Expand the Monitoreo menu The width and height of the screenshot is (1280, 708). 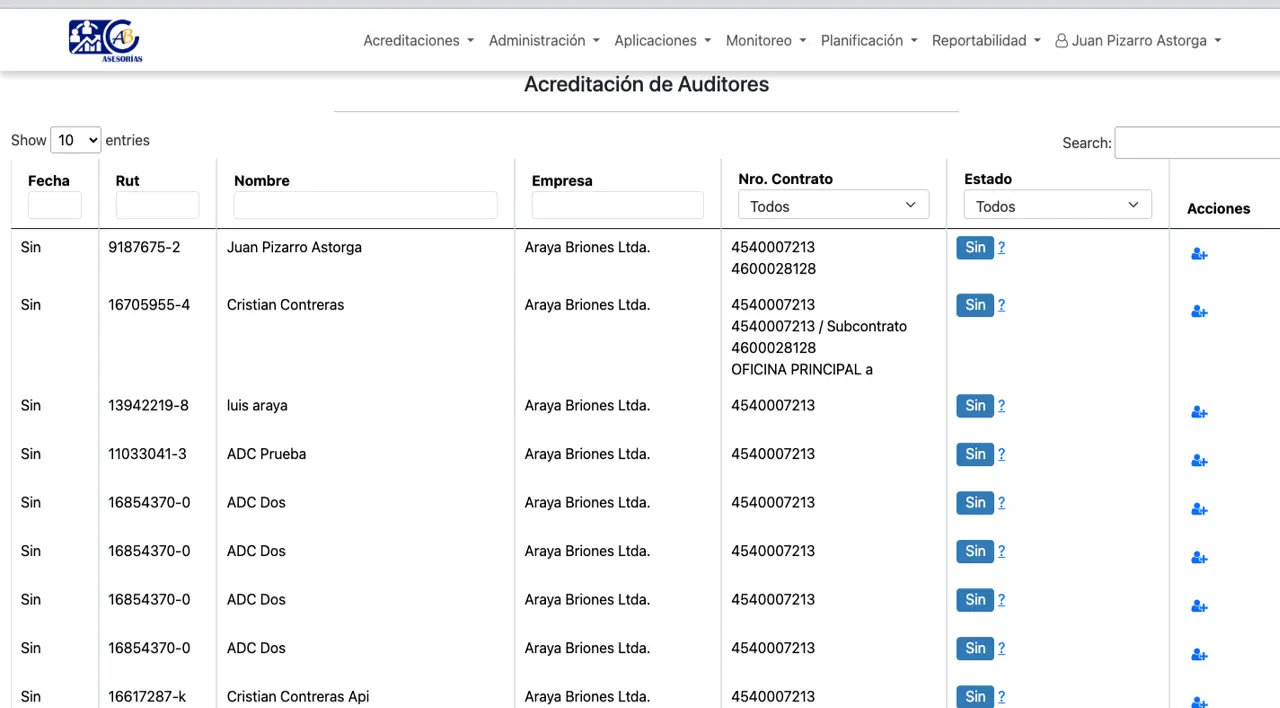click(766, 41)
